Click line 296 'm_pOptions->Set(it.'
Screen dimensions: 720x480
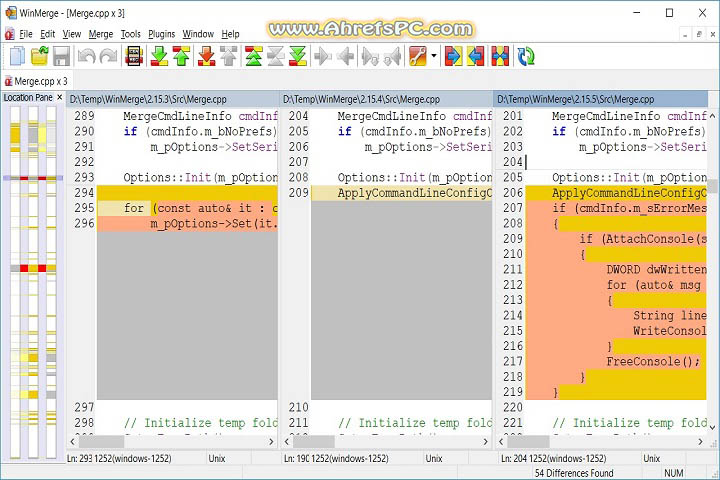[x=214, y=224]
